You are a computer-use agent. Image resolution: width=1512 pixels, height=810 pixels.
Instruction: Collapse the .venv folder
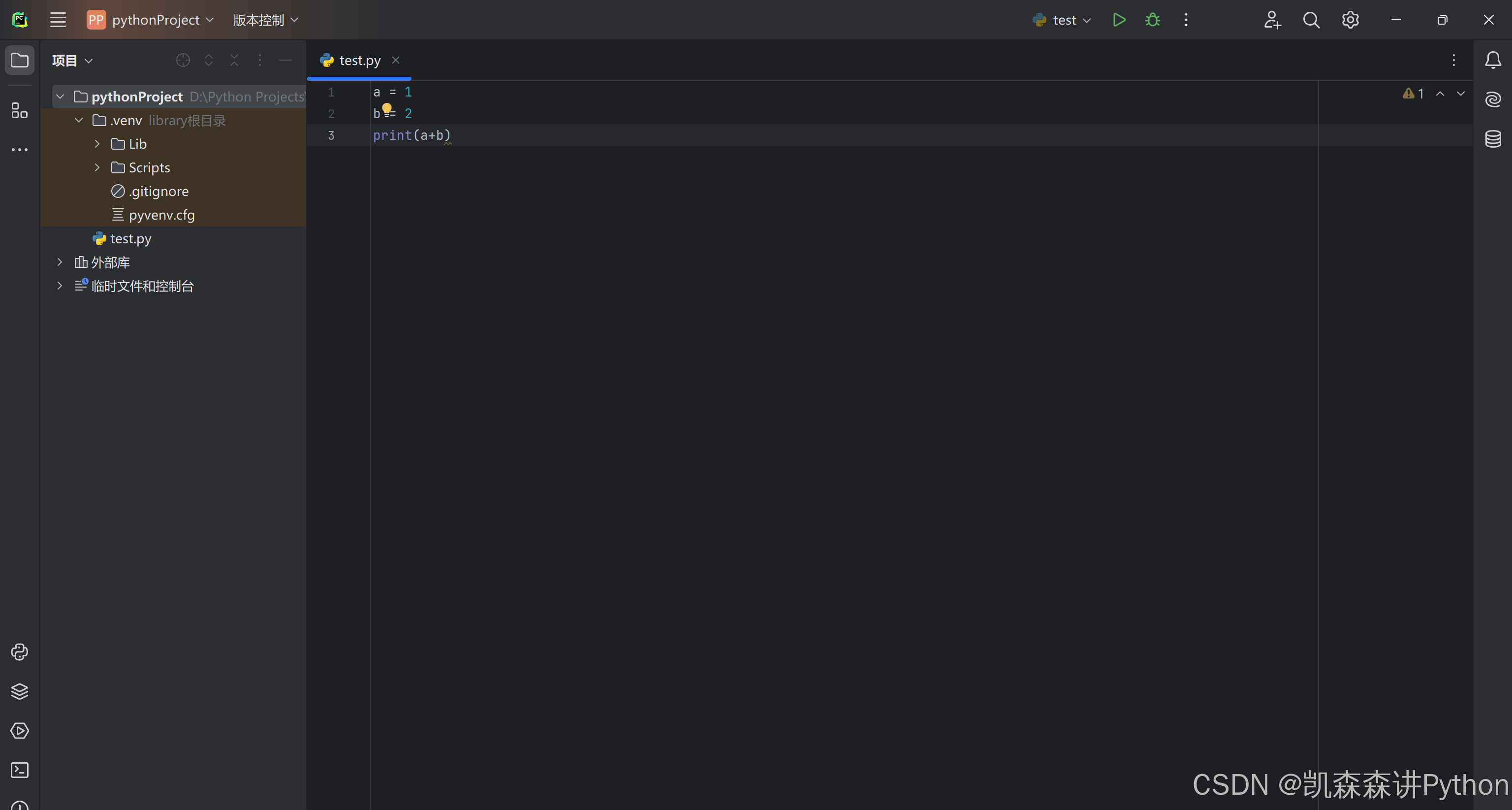[x=79, y=121]
